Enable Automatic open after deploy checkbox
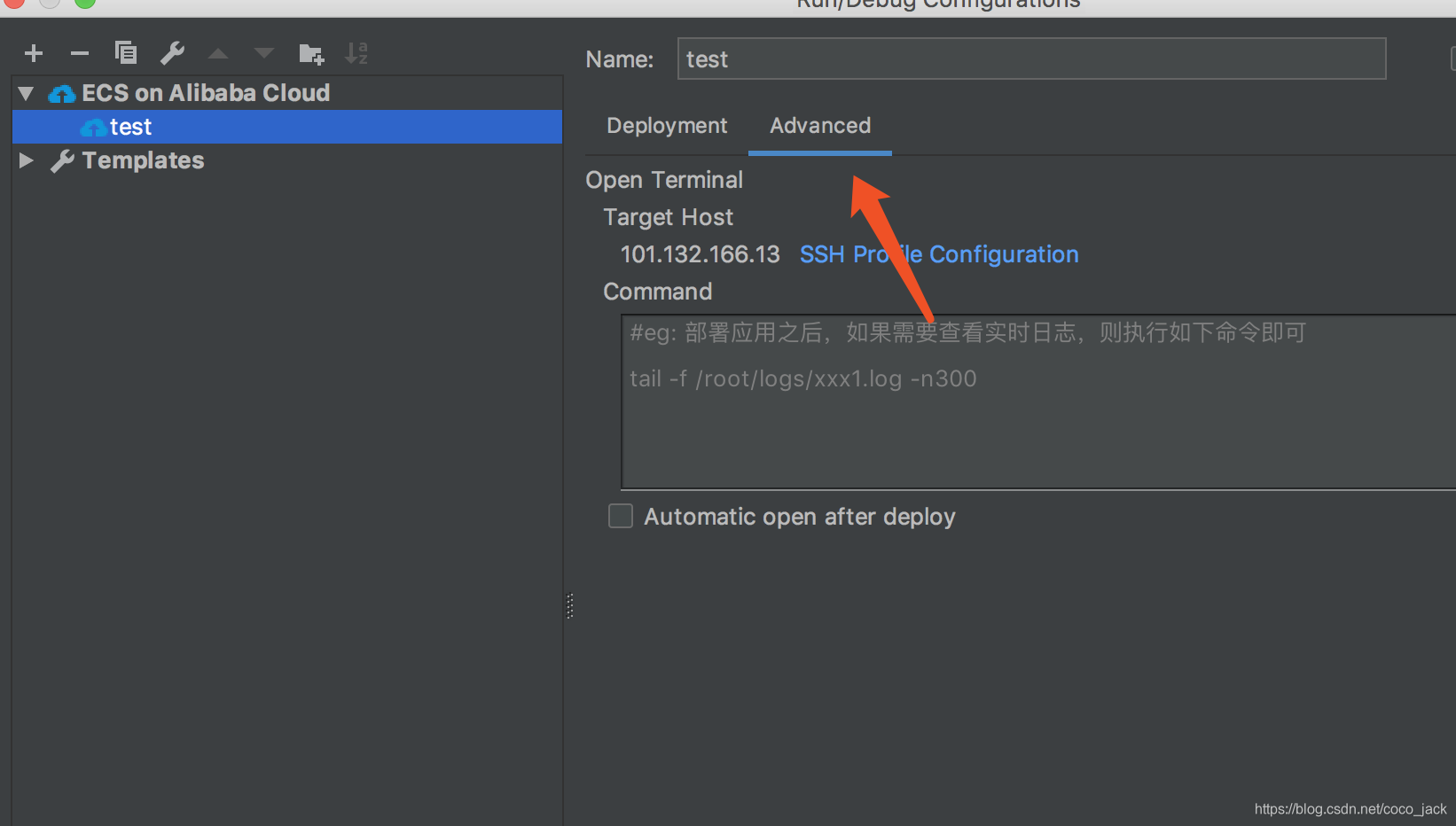The width and height of the screenshot is (1456, 826). (621, 516)
